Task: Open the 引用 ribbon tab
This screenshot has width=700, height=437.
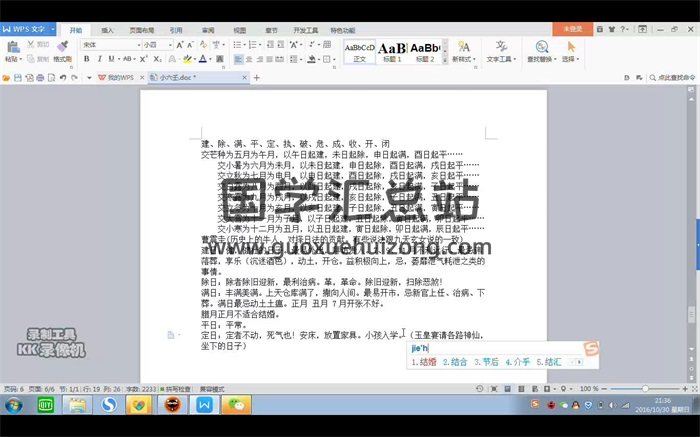Action: pyautogui.click(x=176, y=30)
